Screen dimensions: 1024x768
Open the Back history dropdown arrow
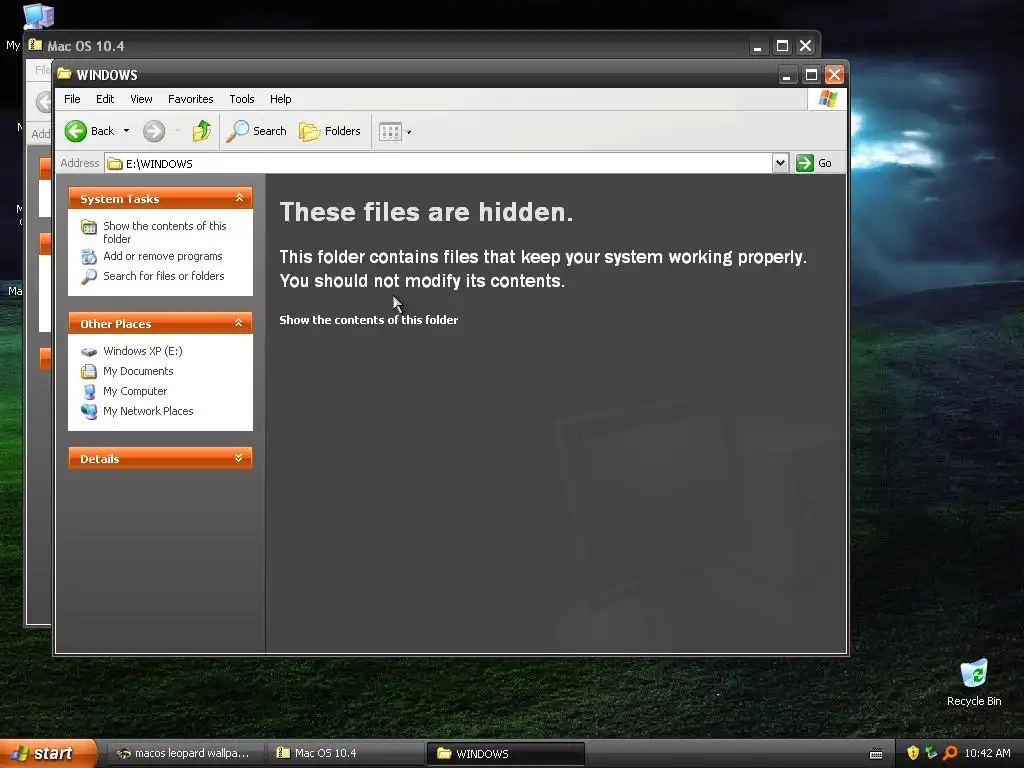(x=127, y=131)
